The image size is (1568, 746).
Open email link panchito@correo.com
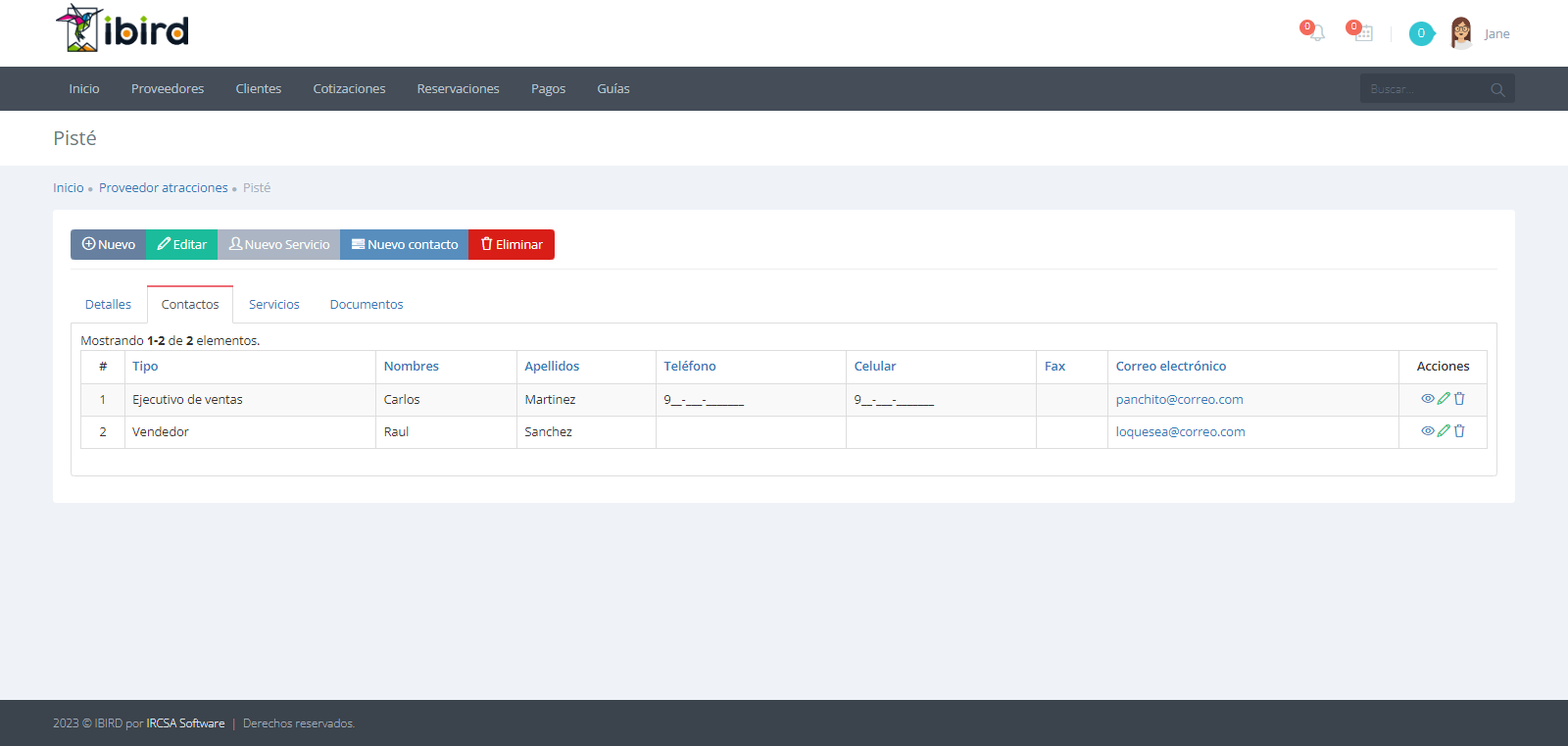coord(1180,400)
